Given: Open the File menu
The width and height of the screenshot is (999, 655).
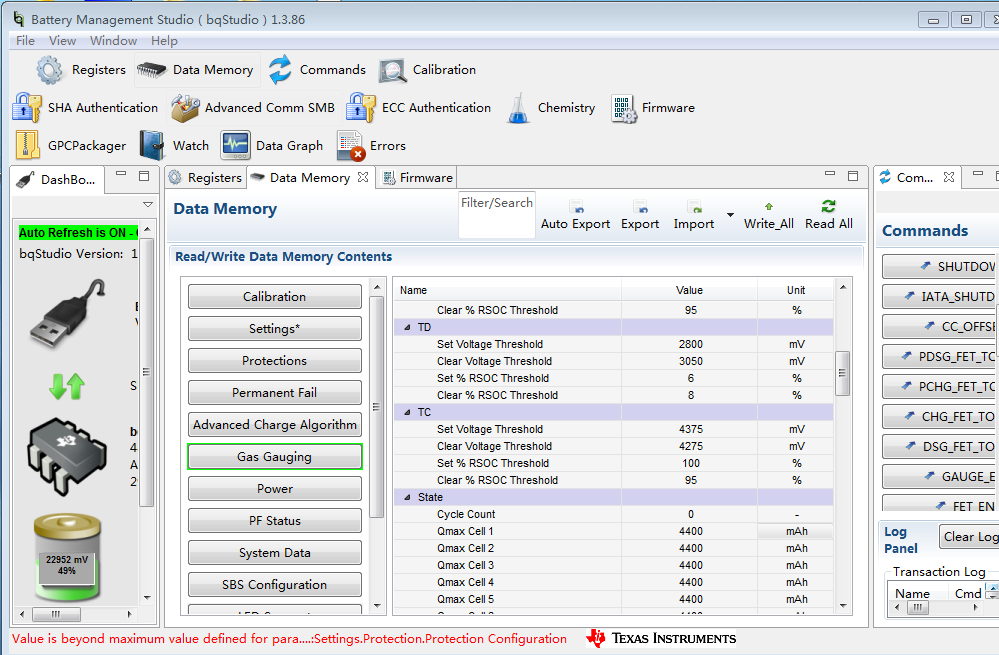Looking at the screenshot, I should [x=25, y=41].
